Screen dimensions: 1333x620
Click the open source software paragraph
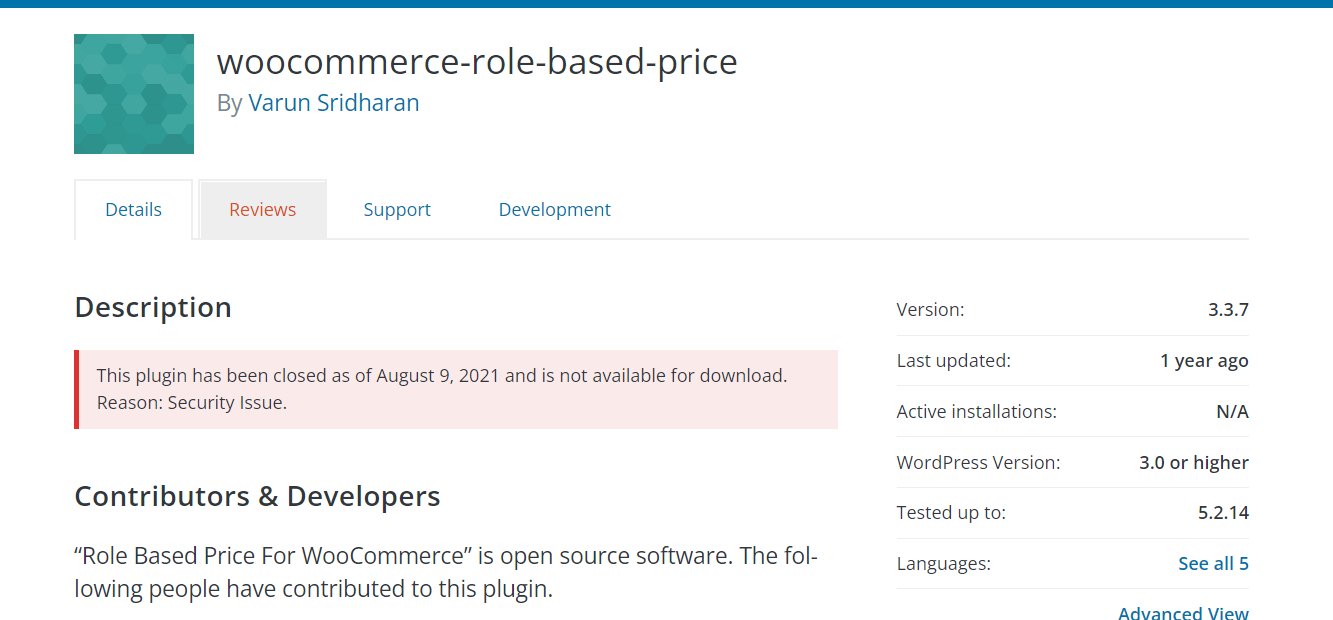pyautogui.click(x=446, y=572)
